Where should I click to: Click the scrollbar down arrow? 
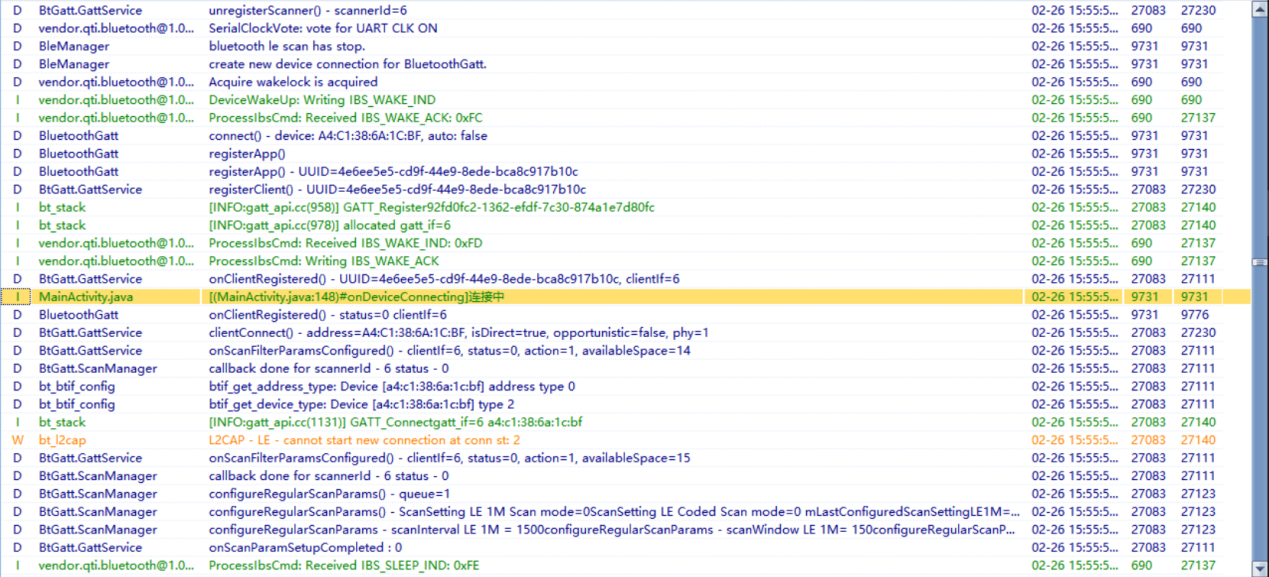(x=1260, y=569)
